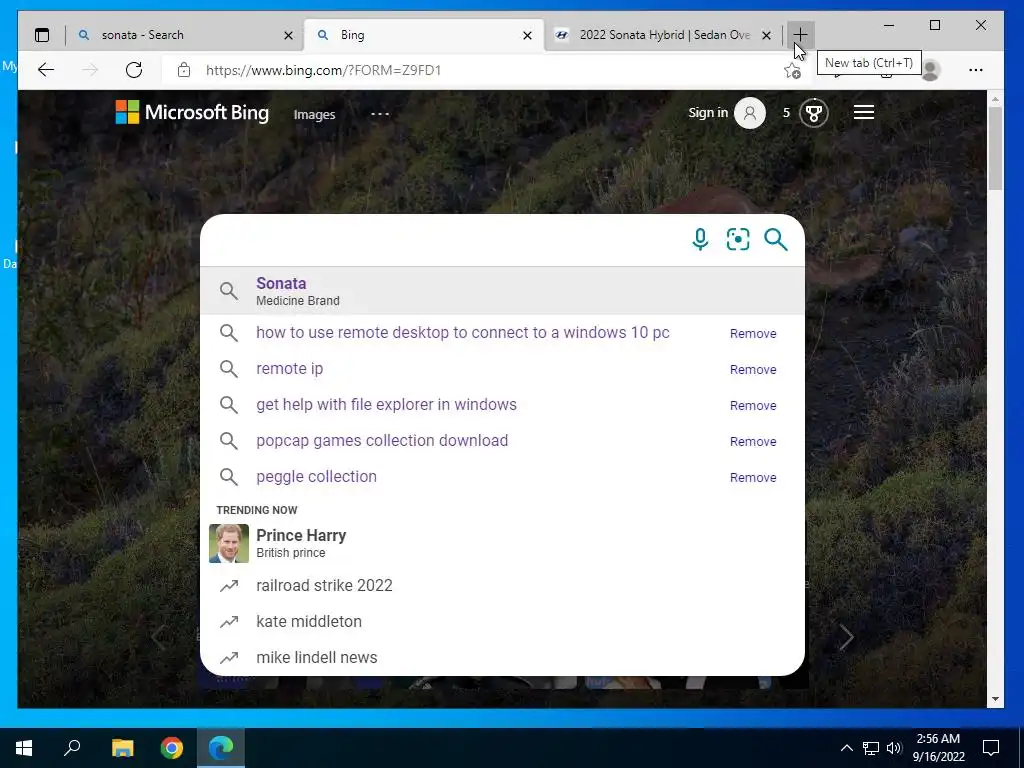1024x768 pixels.
Task: Start voice search with microphone
Action: point(700,239)
